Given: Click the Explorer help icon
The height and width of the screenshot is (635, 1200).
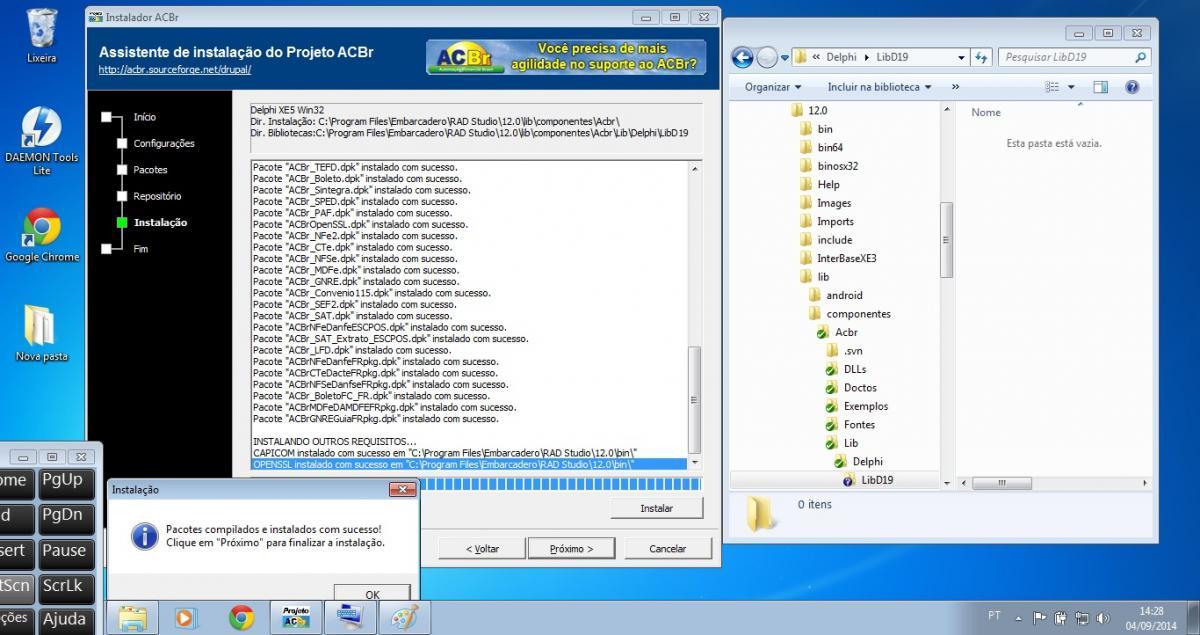Looking at the screenshot, I should point(1132,87).
